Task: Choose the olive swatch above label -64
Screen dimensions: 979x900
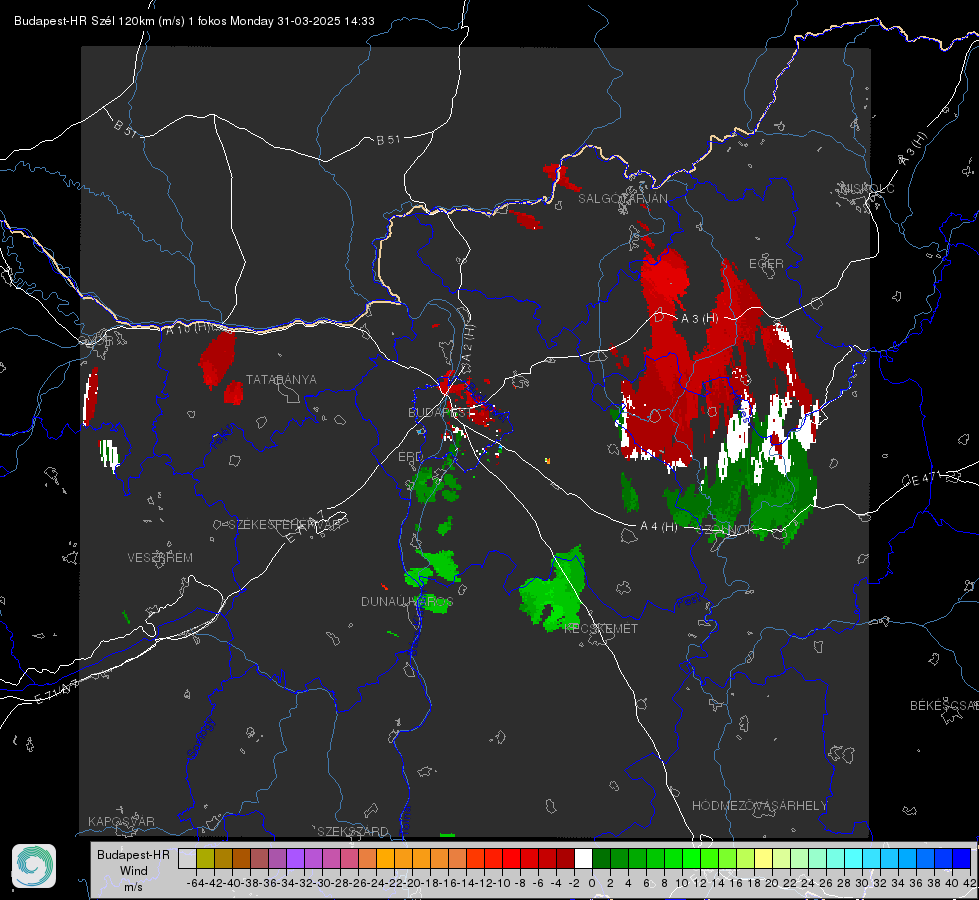Action: (x=205, y=858)
